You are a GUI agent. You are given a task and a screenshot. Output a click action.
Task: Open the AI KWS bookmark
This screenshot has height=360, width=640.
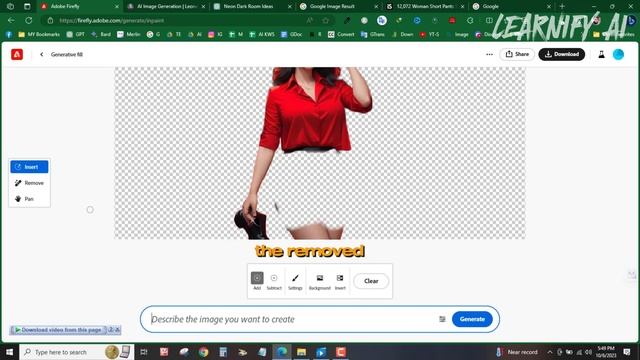(262, 34)
